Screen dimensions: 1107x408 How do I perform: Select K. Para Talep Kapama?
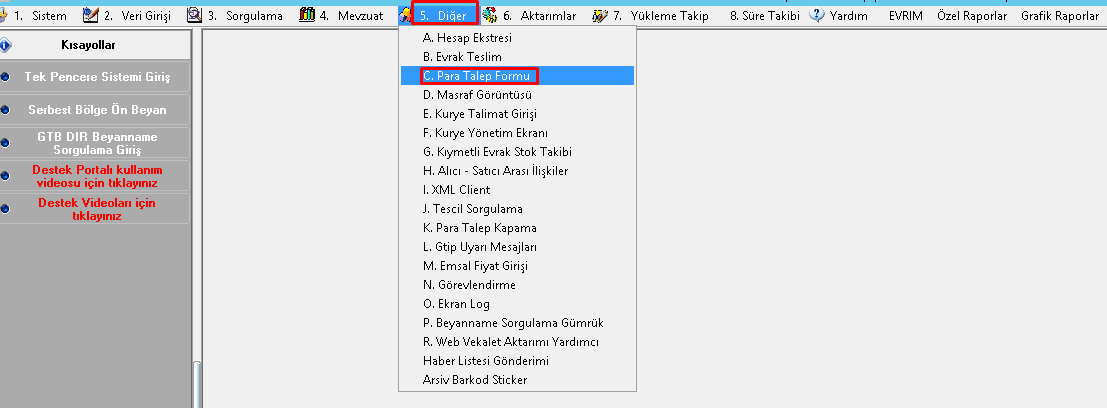[x=517, y=228]
